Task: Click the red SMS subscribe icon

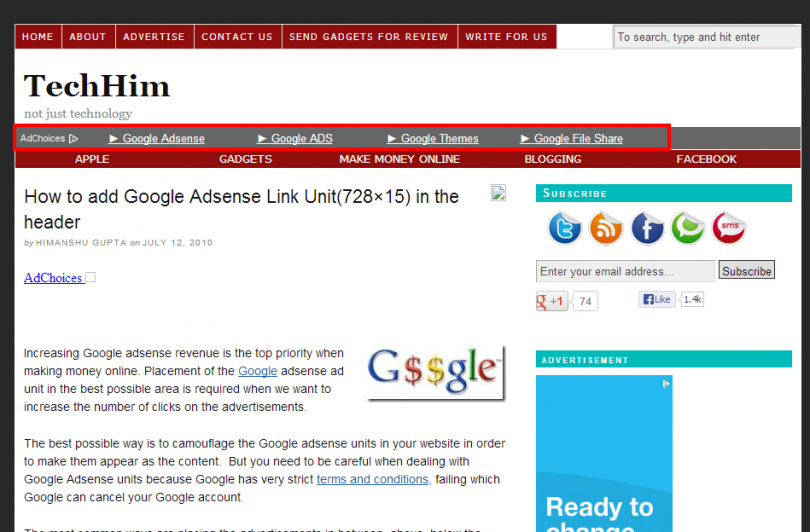Action: (729, 227)
